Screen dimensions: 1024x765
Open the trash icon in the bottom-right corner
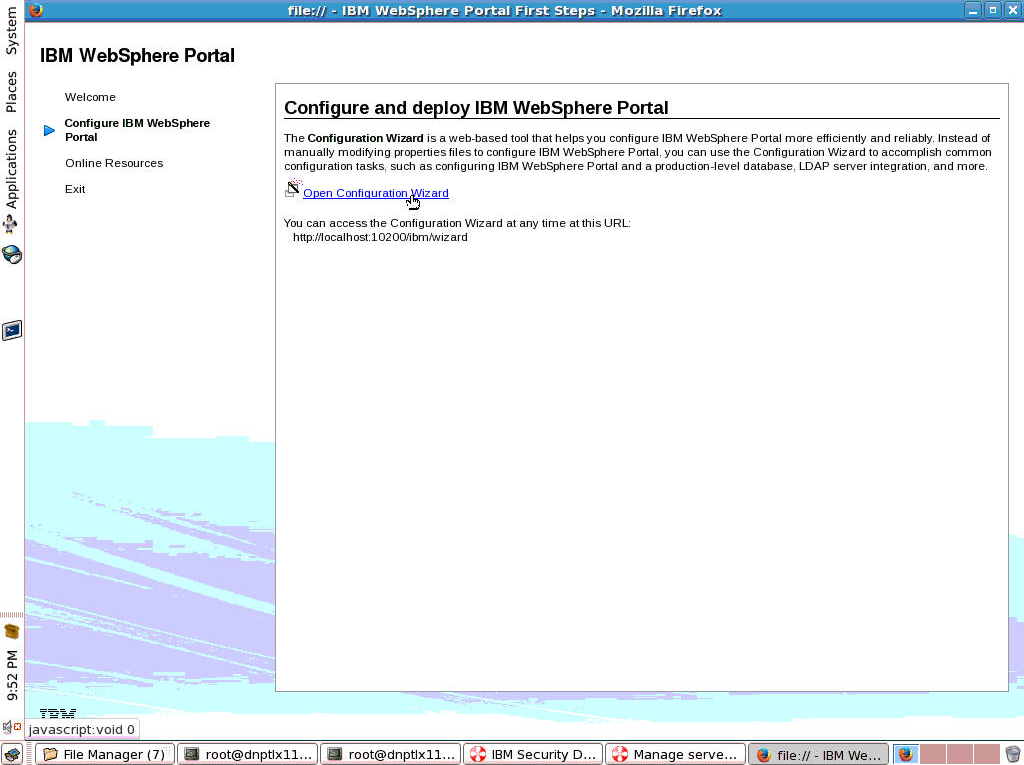point(1012,755)
